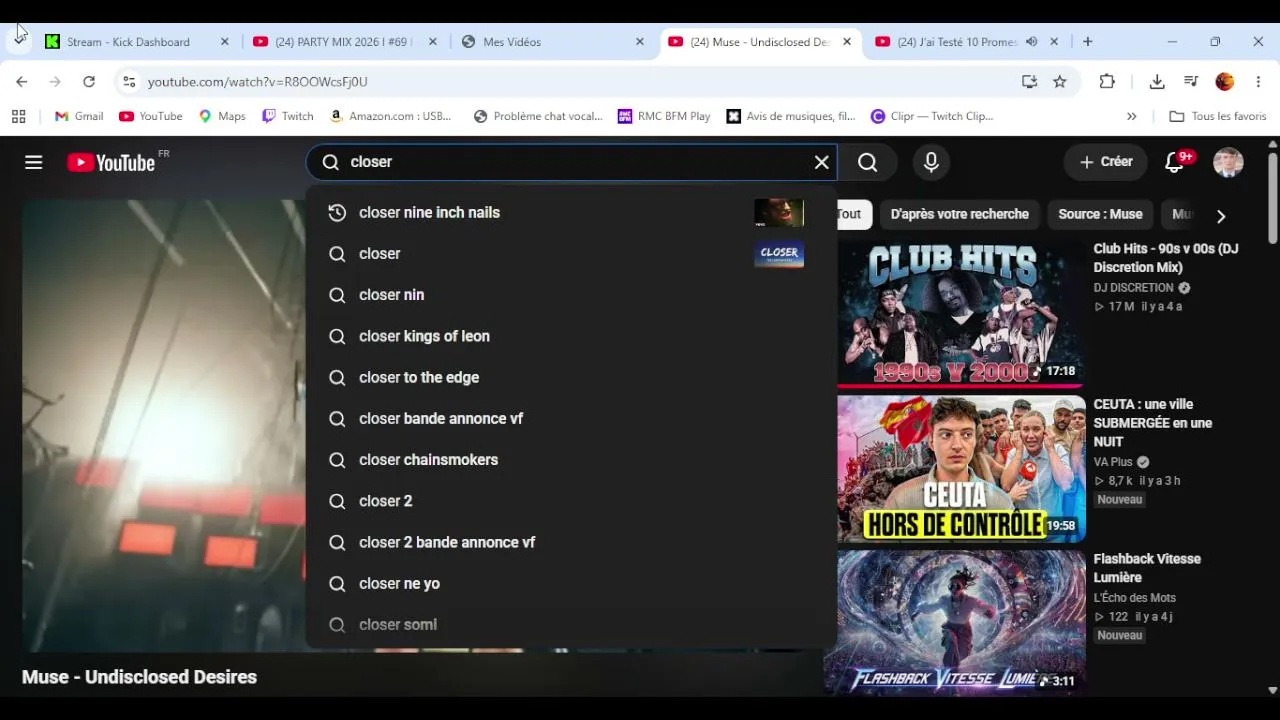Image resolution: width=1280 pixels, height=720 pixels.
Task: Switch to the J'ai Testé 10 Promesses tab
Action: coord(957,42)
